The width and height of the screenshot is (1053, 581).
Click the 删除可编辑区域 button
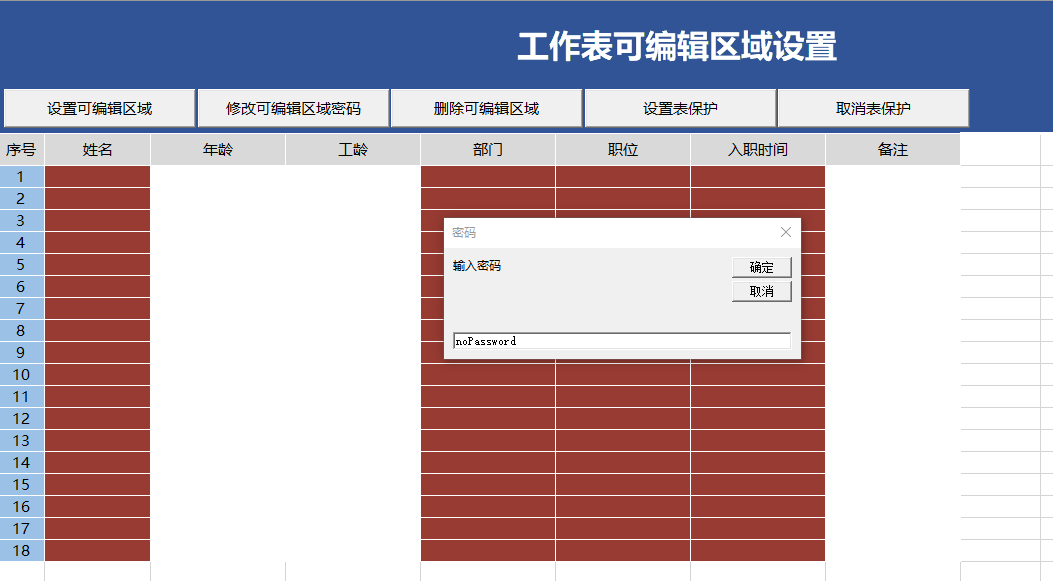coord(486,108)
